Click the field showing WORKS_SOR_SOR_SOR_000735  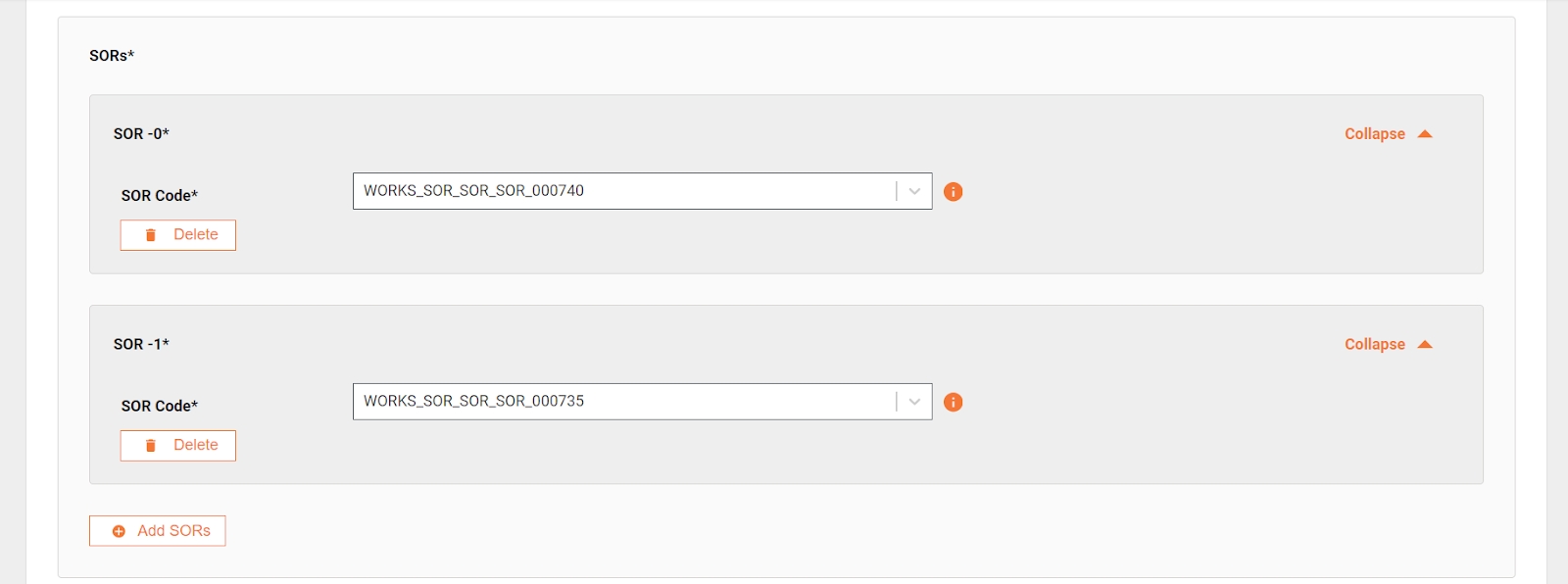coord(622,402)
